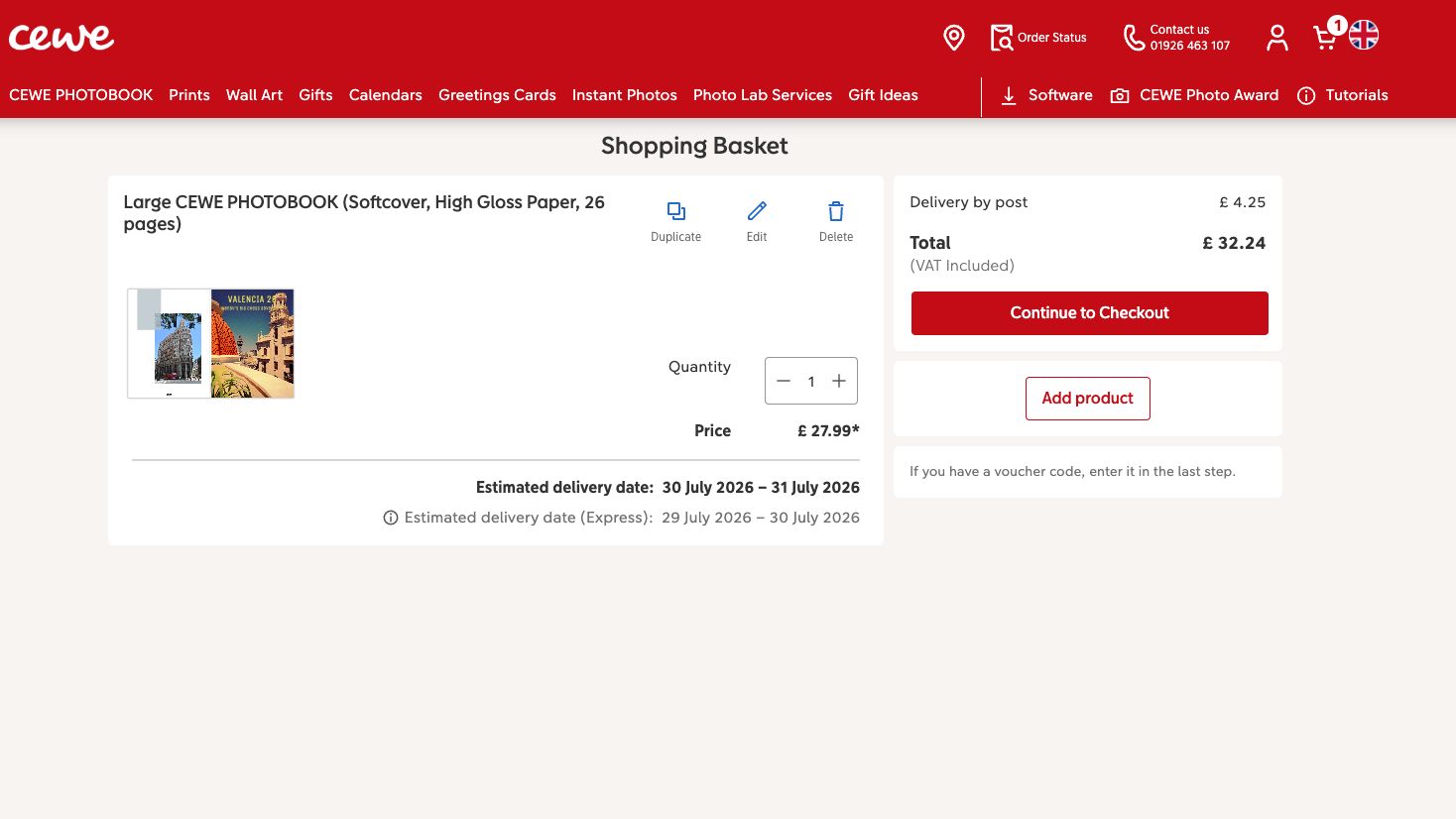1456x819 pixels.
Task: Decrease quantity with minus button
Action: tap(784, 381)
